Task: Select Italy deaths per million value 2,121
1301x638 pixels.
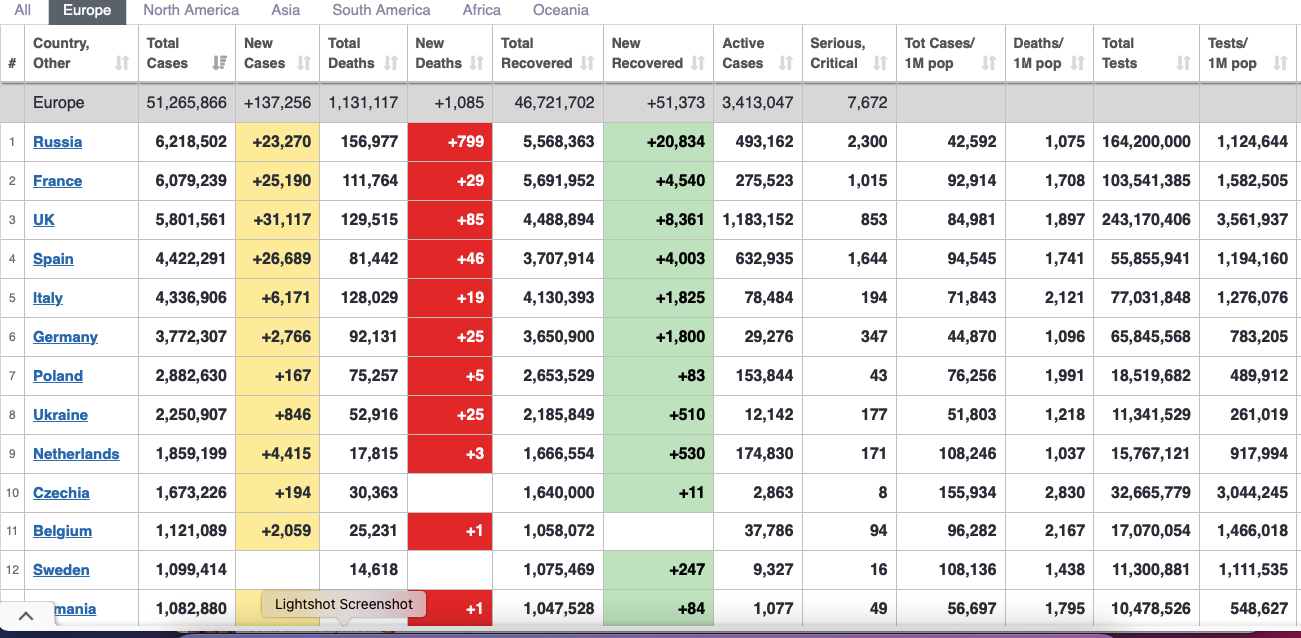Action: click(x=1065, y=298)
